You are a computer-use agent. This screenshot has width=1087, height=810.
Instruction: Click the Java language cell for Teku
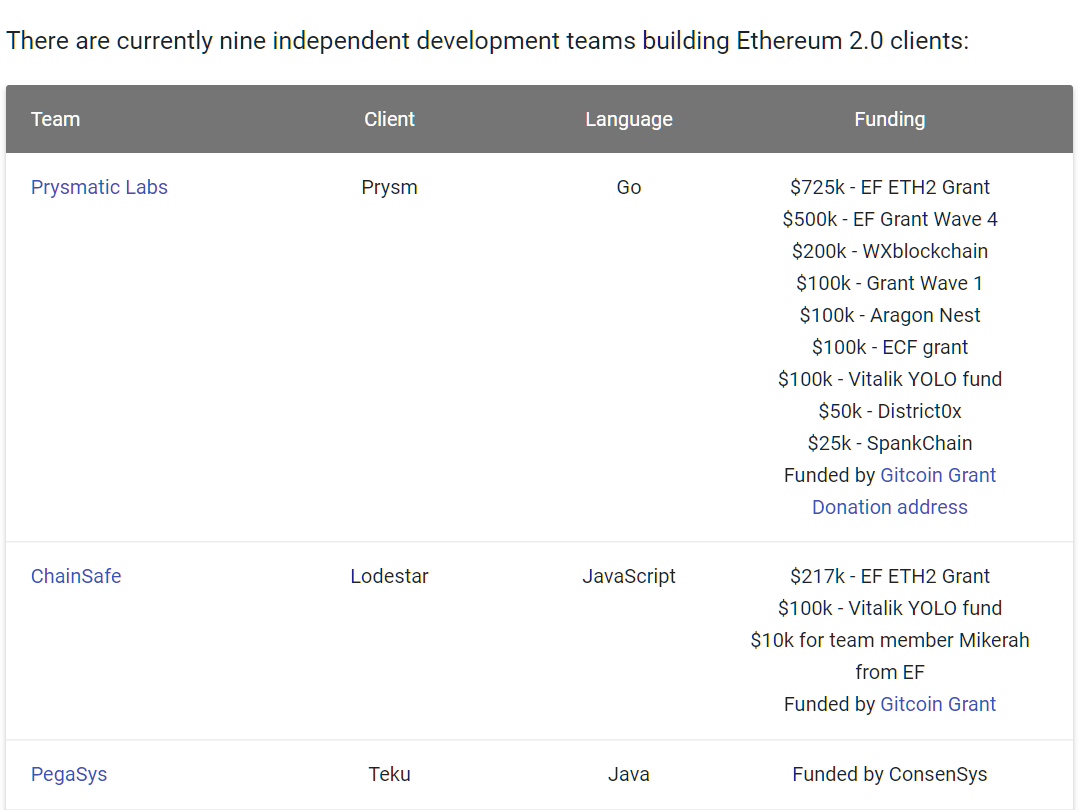click(628, 774)
